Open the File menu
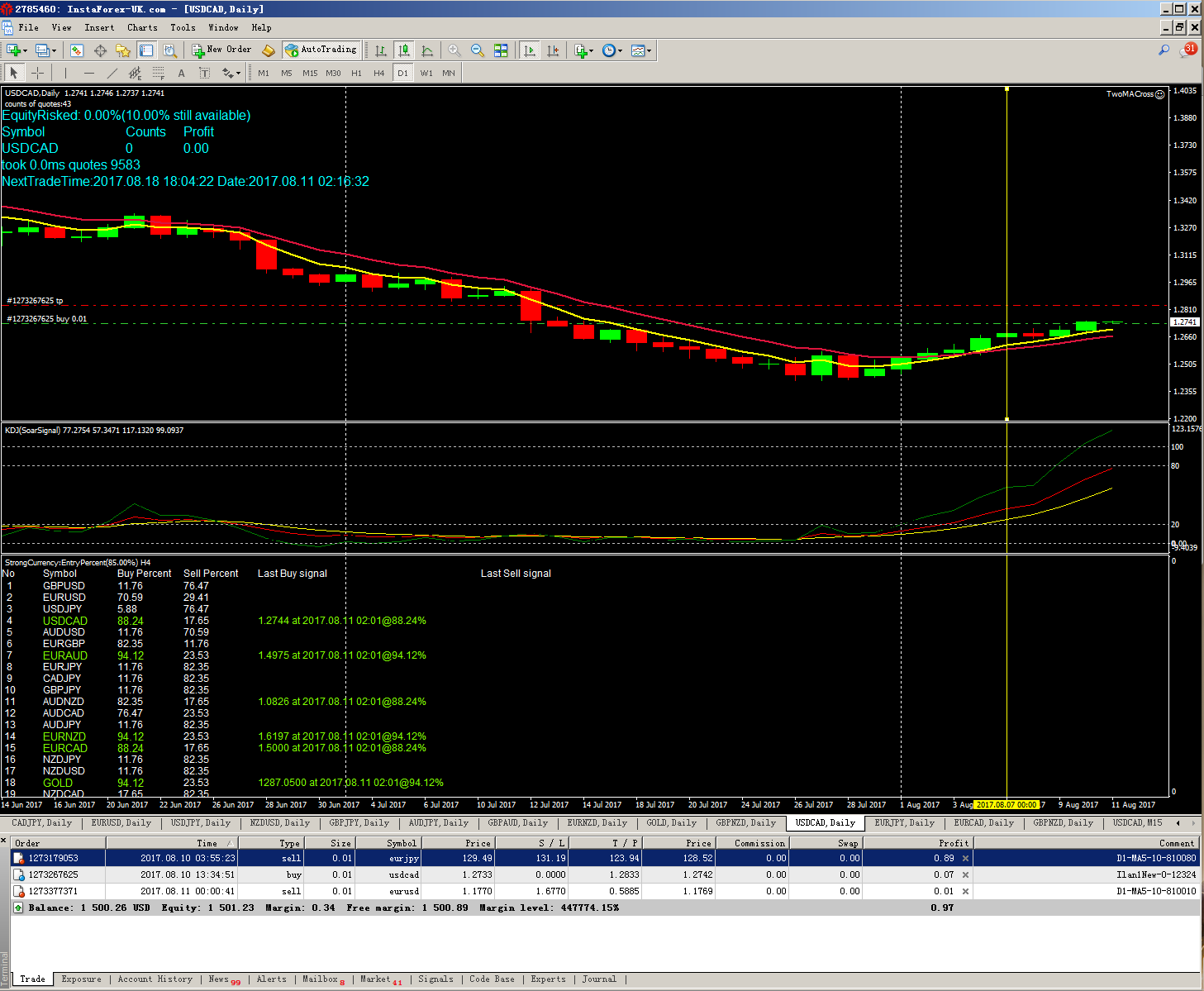 28,27
